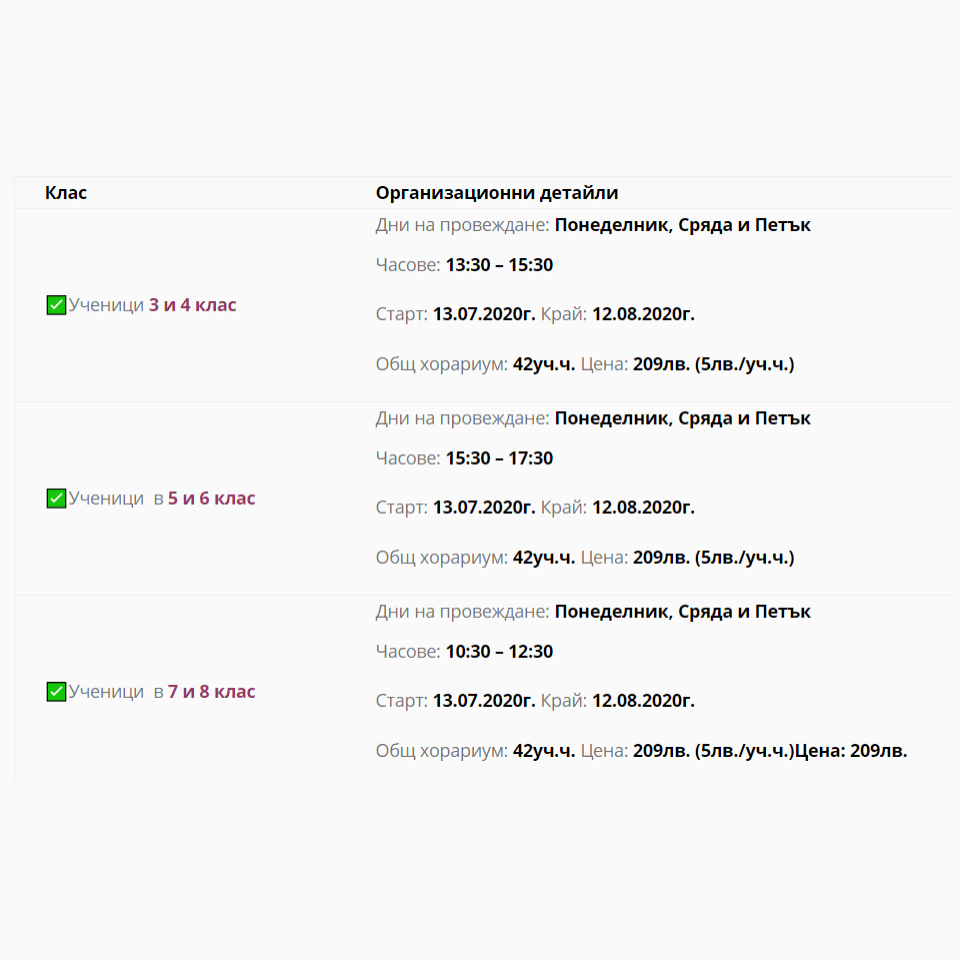Click the green checkmark beside 7 и 8 клас
Viewport: 960px width, 960px height.
(x=56, y=692)
